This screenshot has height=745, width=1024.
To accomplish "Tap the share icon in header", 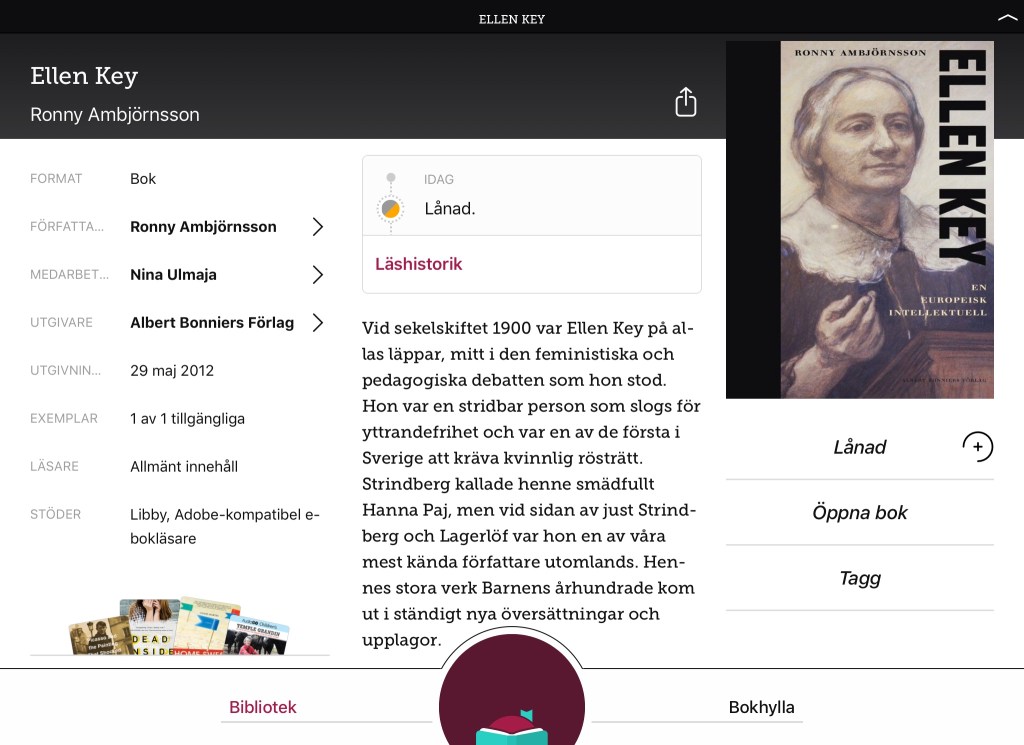I will (x=686, y=102).
